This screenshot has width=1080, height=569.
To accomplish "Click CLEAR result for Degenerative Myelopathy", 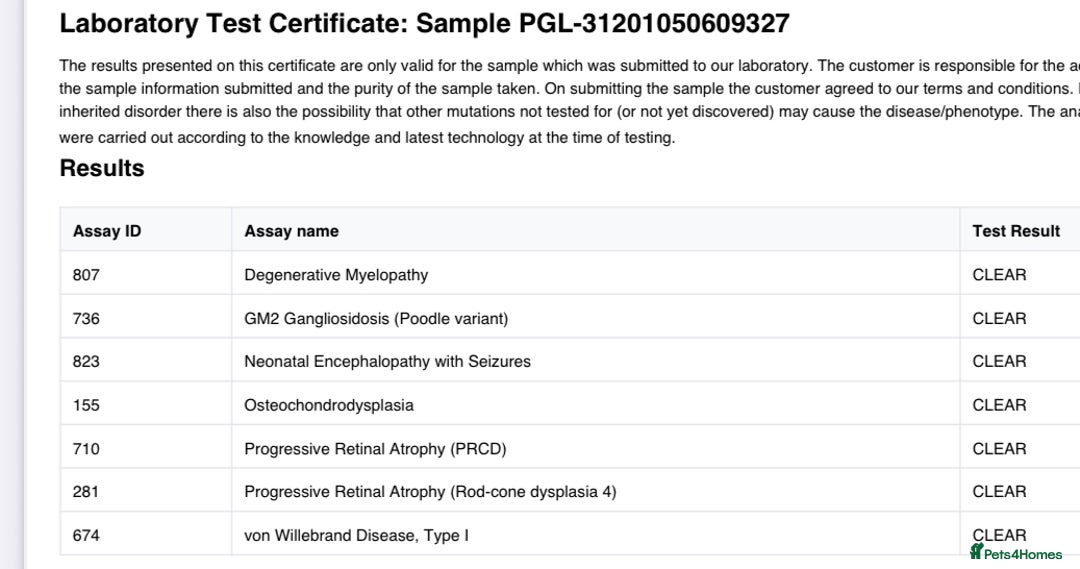I will (999, 275).
